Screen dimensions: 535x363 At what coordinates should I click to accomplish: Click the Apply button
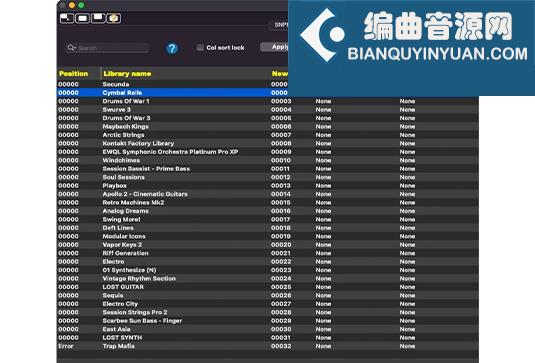[x=275, y=47]
